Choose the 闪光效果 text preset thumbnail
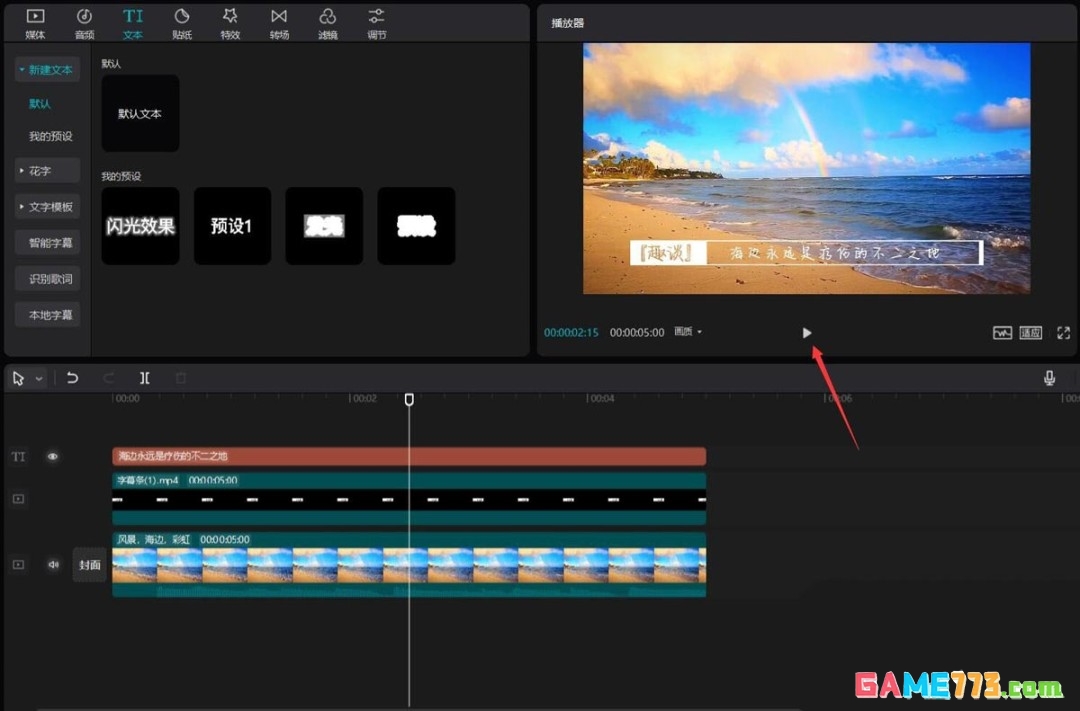Image resolution: width=1080 pixels, height=711 pixels. [140, 226]
